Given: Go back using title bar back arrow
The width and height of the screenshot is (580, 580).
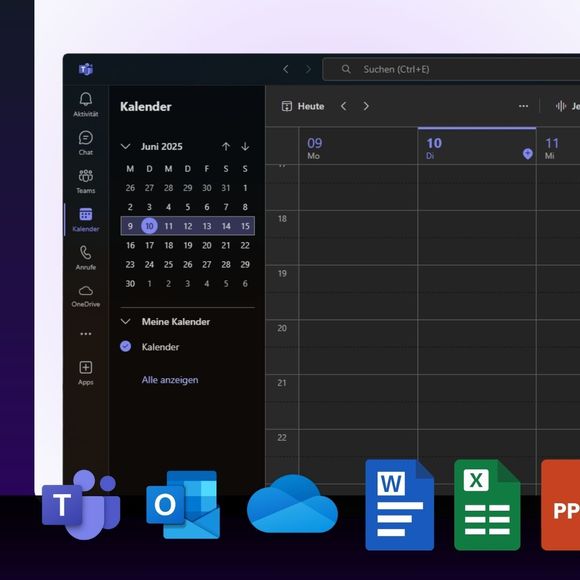Looking at the screenshot, I should pos(286,69).
